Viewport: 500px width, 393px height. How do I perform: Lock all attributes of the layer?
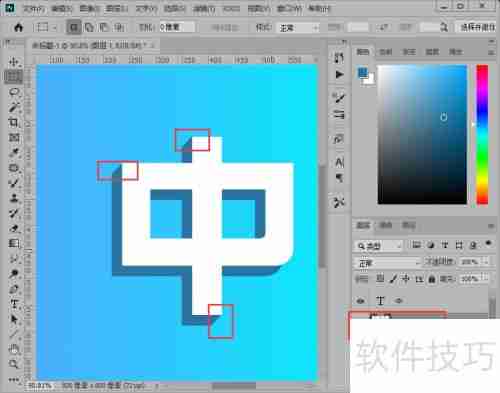click(432, 279)
